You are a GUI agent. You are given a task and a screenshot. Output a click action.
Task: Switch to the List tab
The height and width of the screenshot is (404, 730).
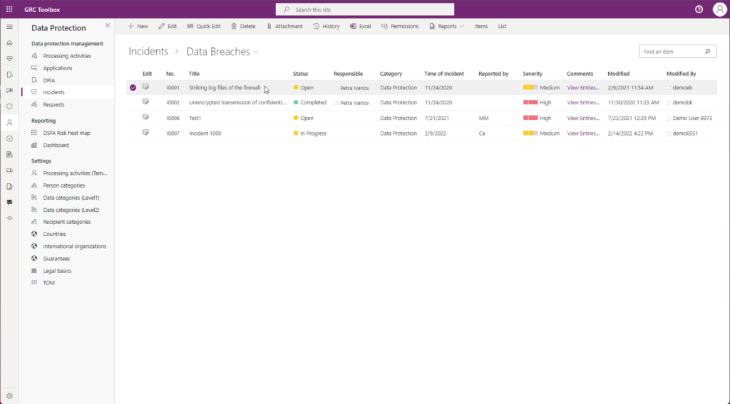pos(502,27)
